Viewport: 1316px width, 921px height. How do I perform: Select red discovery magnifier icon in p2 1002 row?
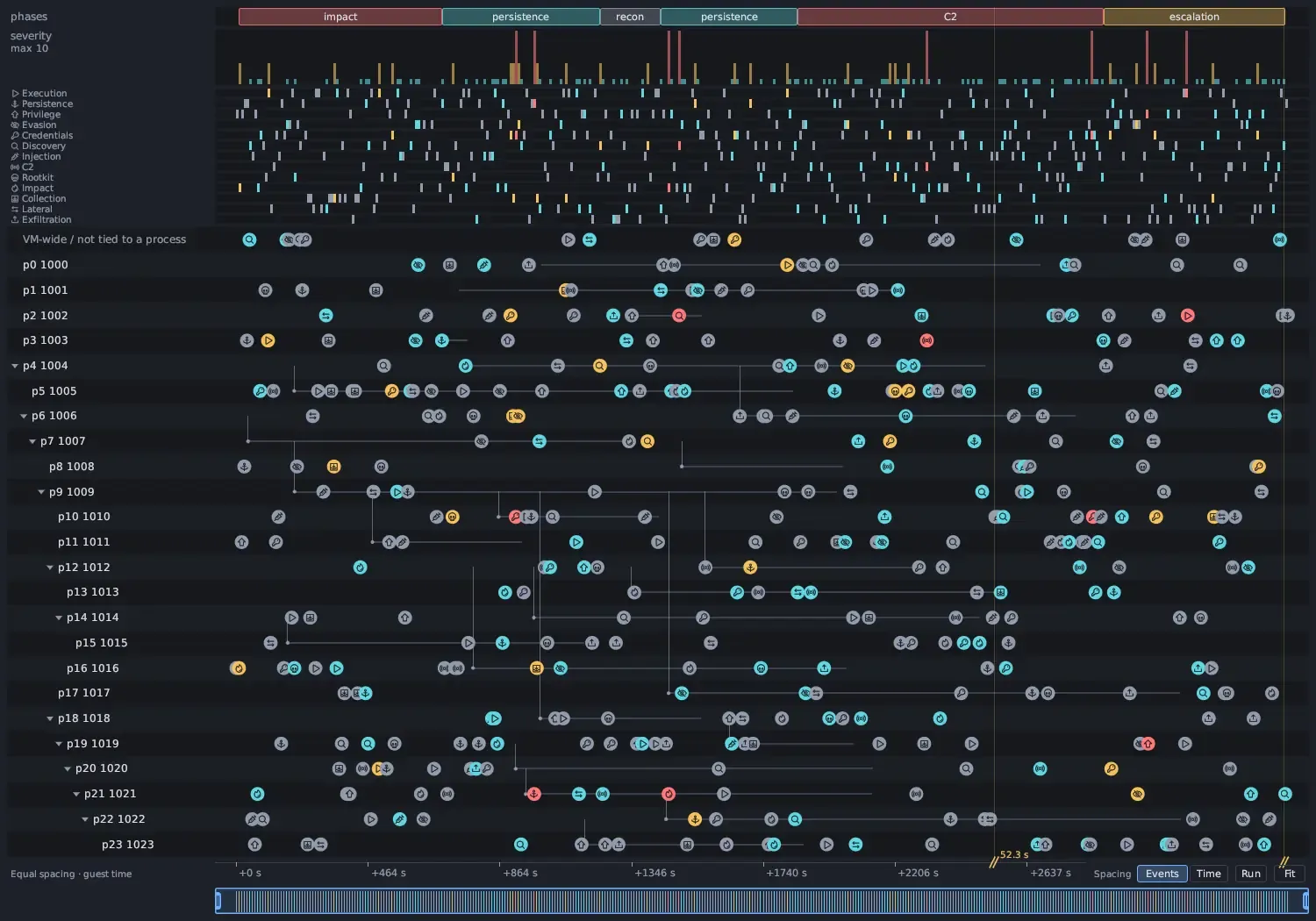coord(679,316)
